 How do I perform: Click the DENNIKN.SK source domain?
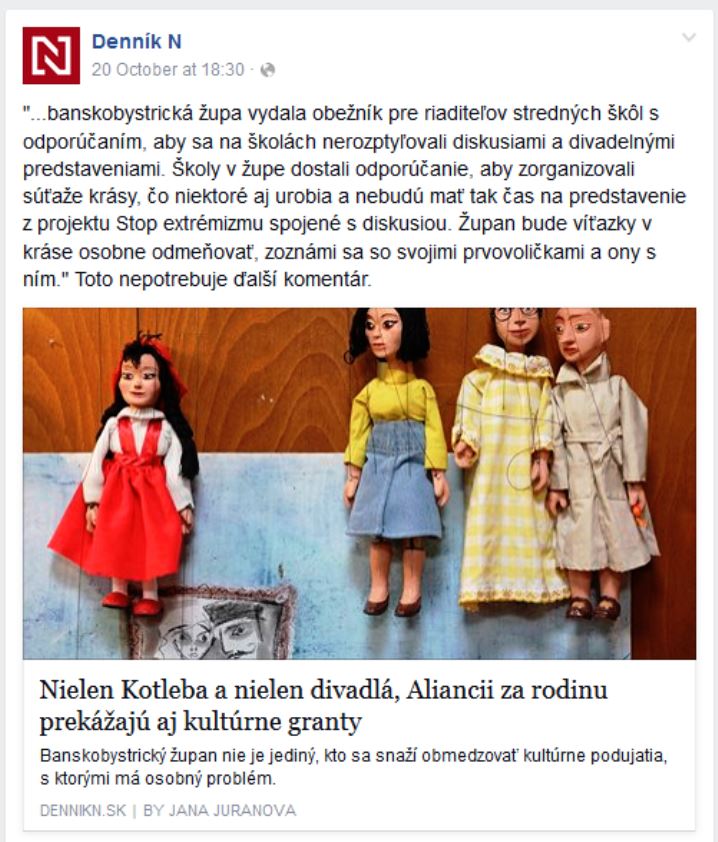(x=83, y=810)
